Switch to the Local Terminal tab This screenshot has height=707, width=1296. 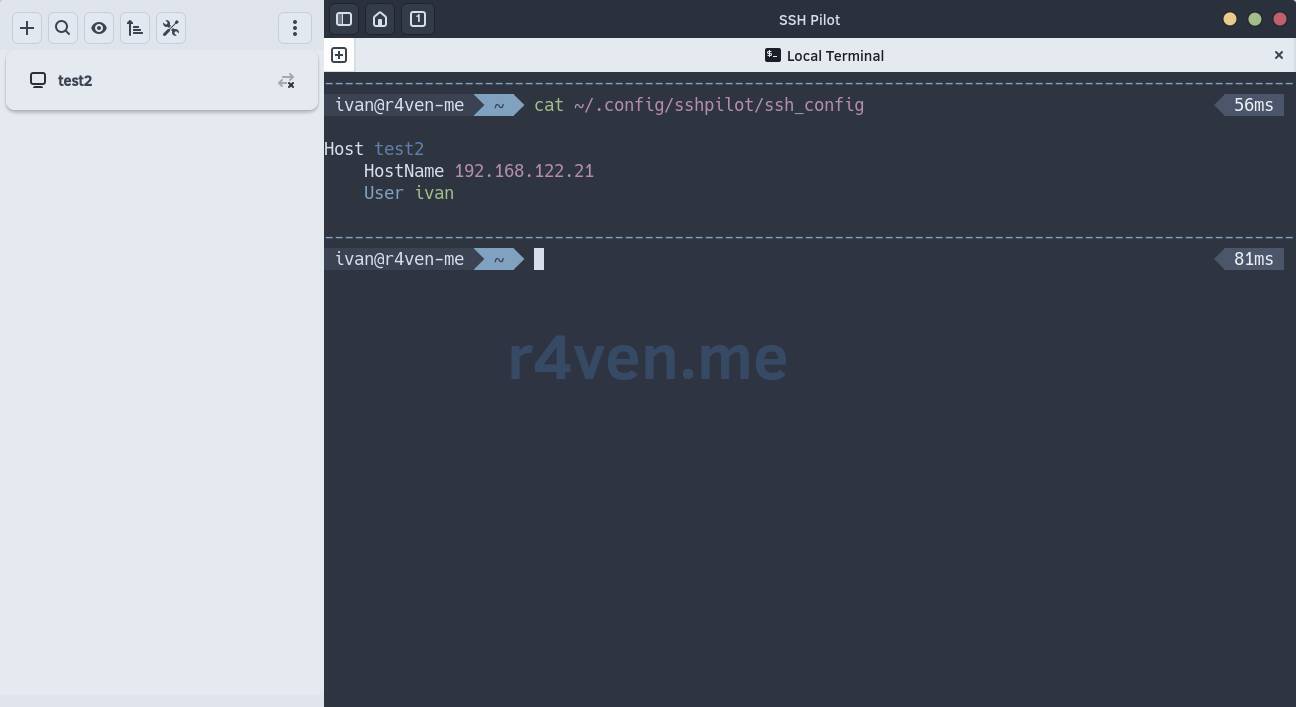[x=824, y=56]
